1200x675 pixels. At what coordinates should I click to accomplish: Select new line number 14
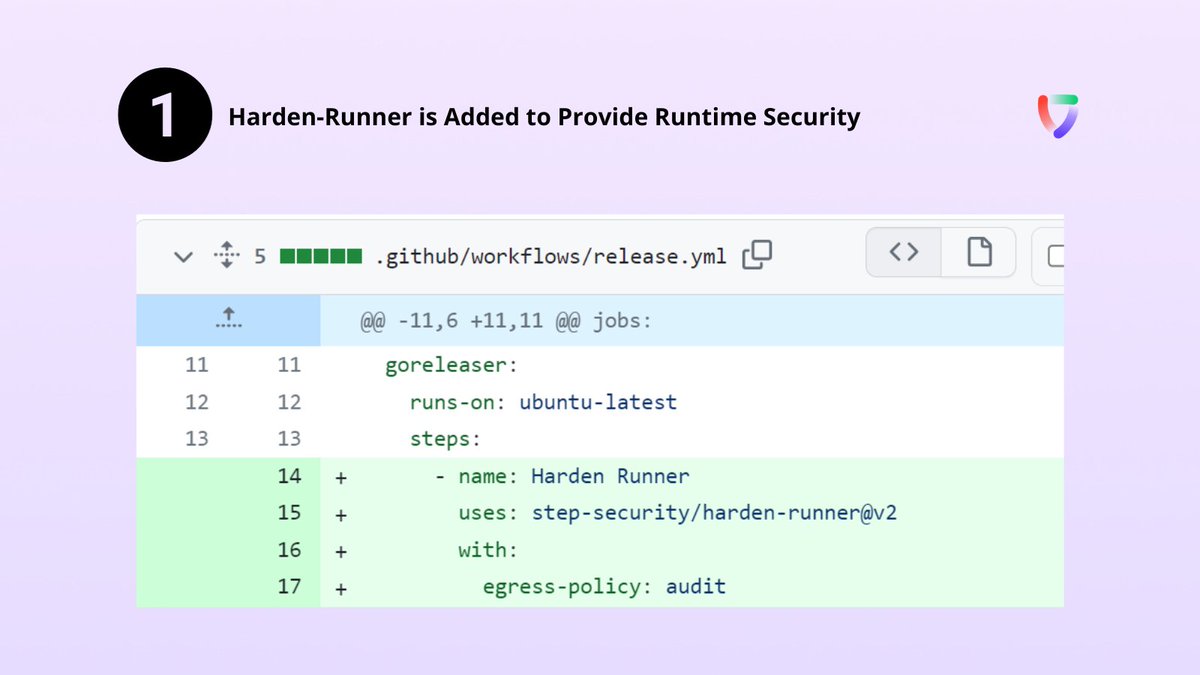tap(289, 476)
